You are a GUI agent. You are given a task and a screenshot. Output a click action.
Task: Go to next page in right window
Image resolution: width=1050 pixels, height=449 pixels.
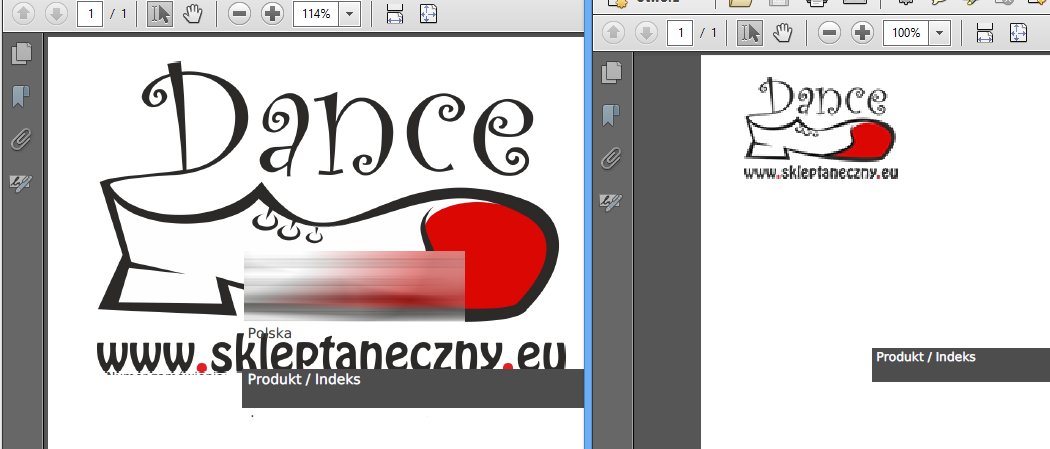pyautogui.click(x=647, y=33)
